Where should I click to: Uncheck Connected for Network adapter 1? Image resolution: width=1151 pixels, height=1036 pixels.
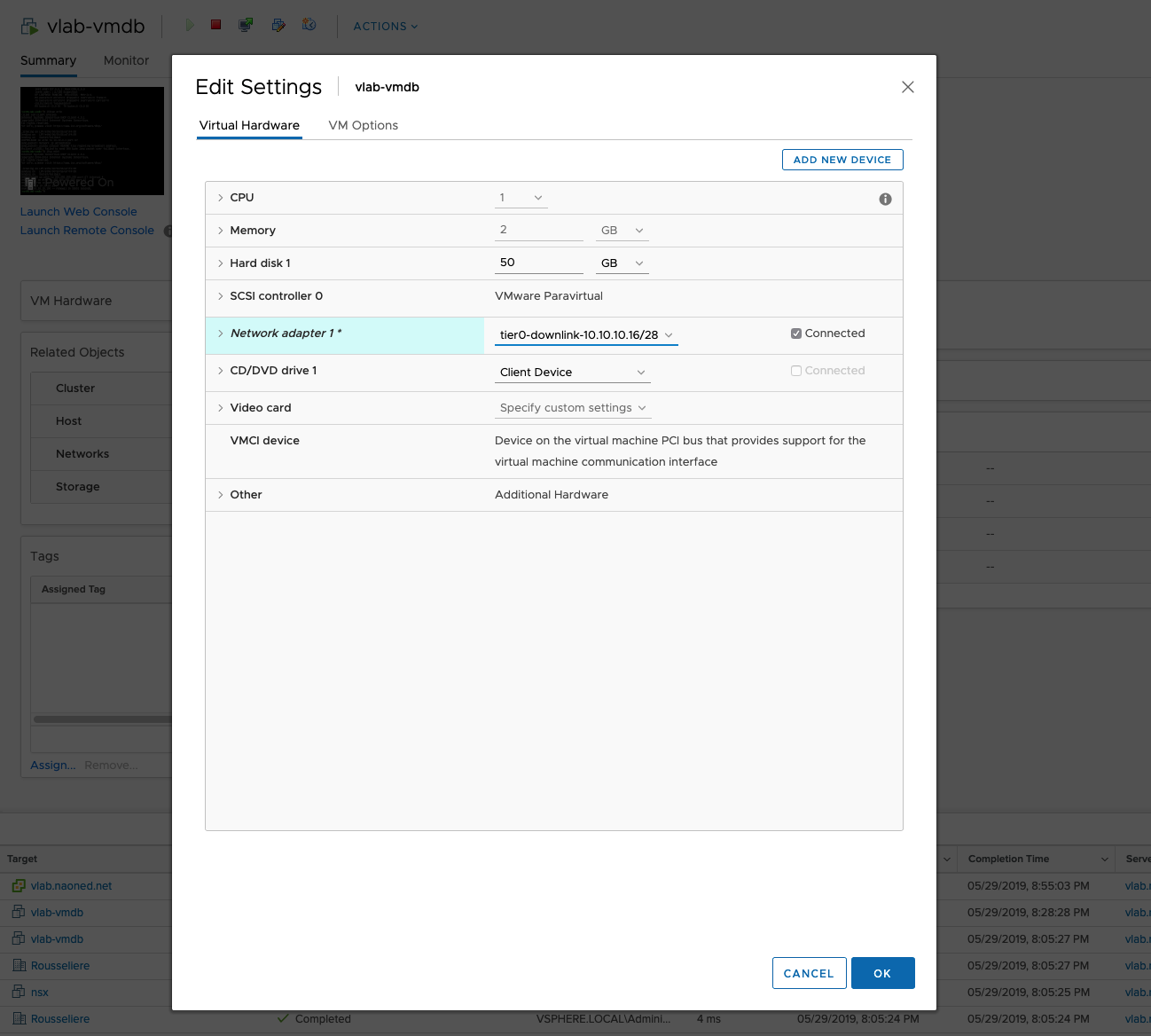(796, 334)
